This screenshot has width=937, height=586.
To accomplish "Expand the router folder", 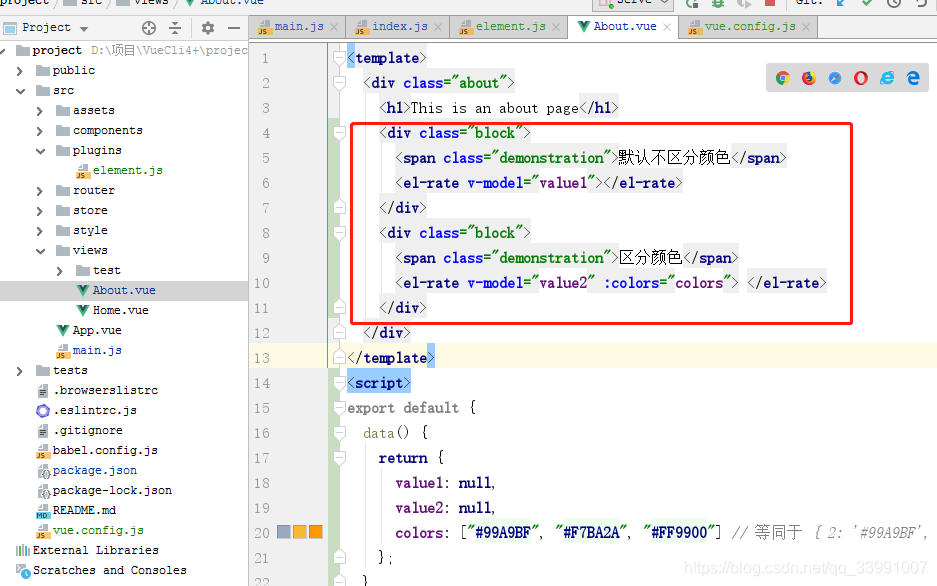I will coord(39,191).
